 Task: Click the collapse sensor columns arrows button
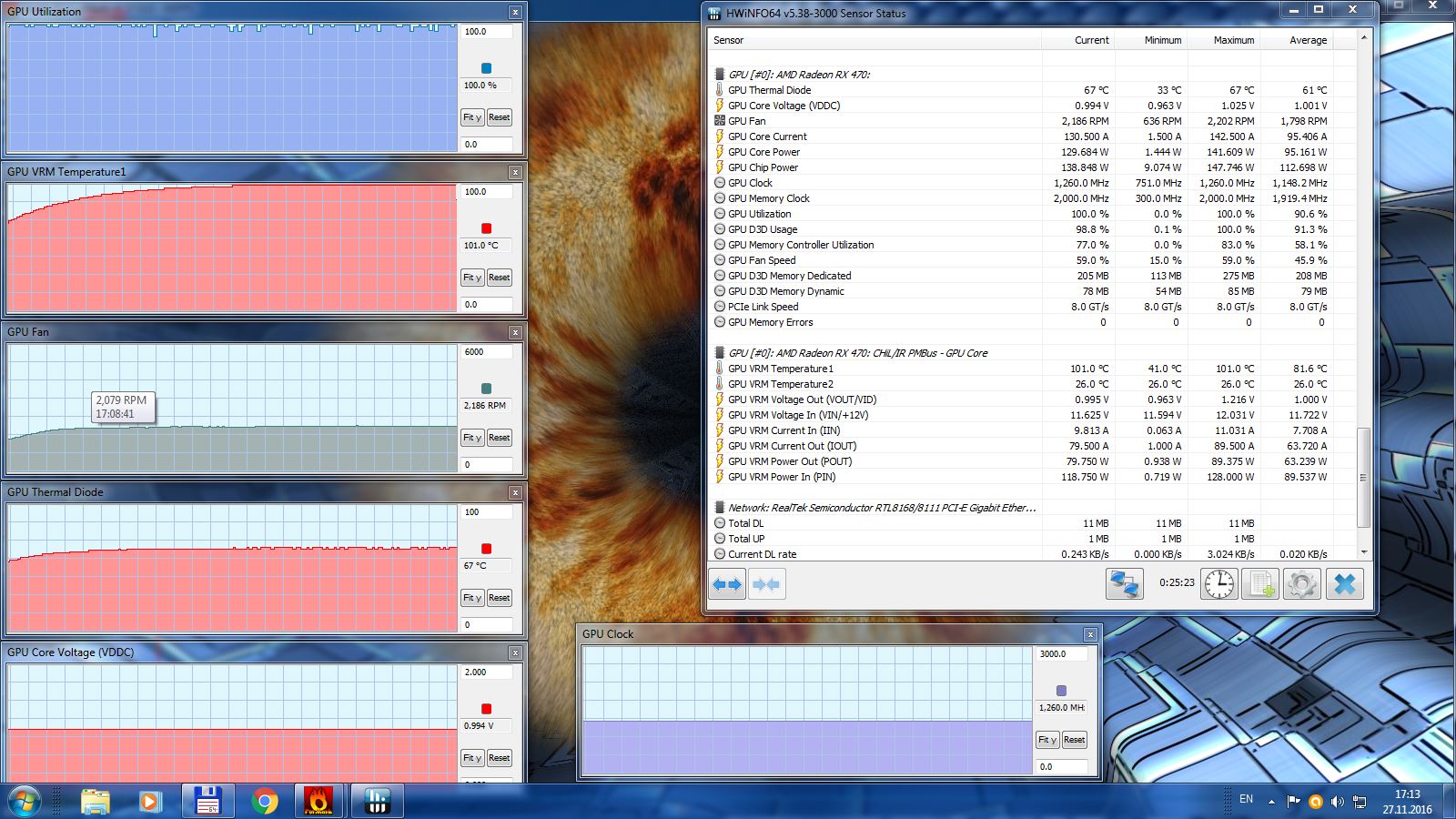point(766,584)
